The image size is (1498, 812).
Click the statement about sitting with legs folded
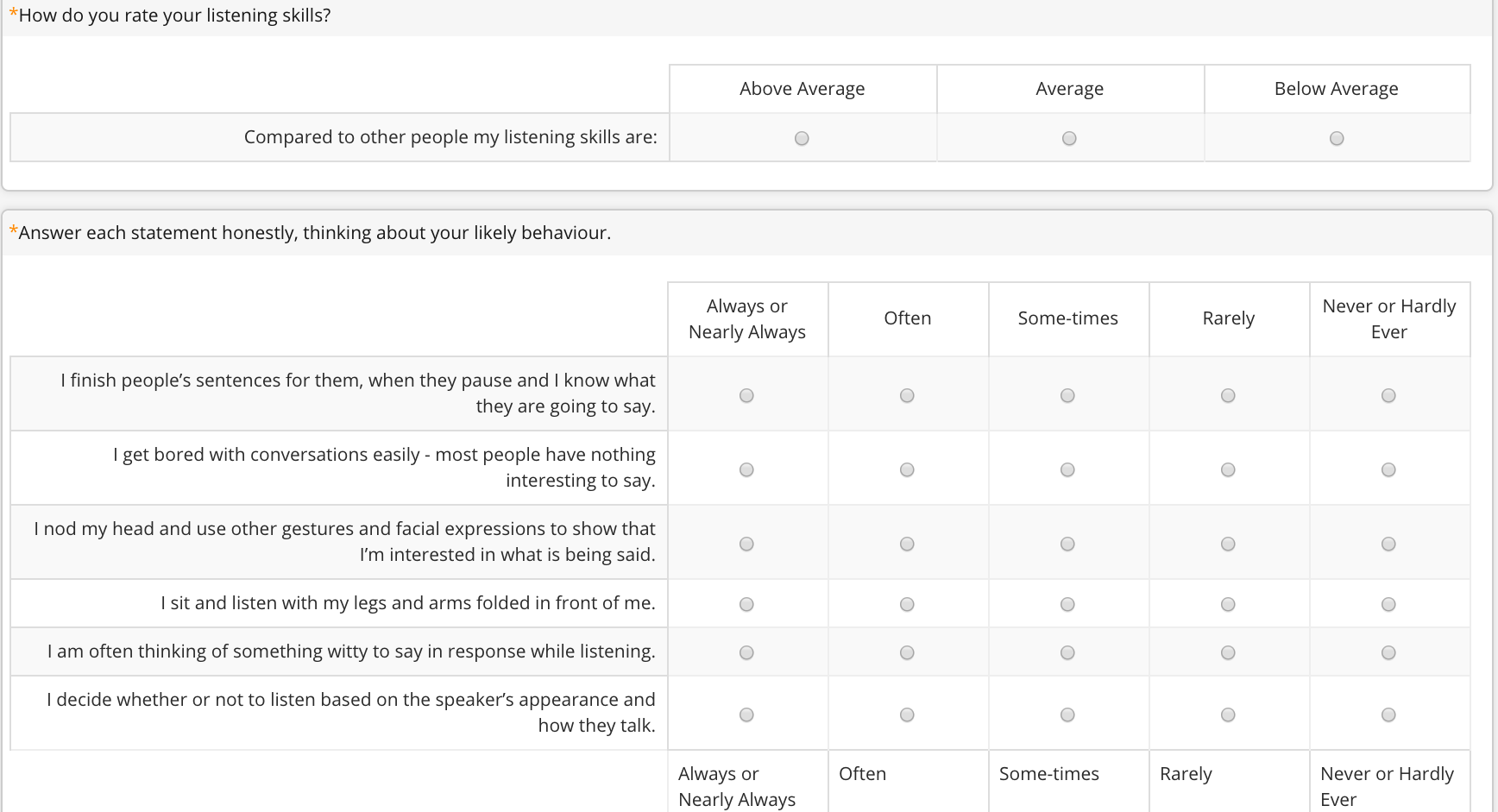tap(408, 603)
